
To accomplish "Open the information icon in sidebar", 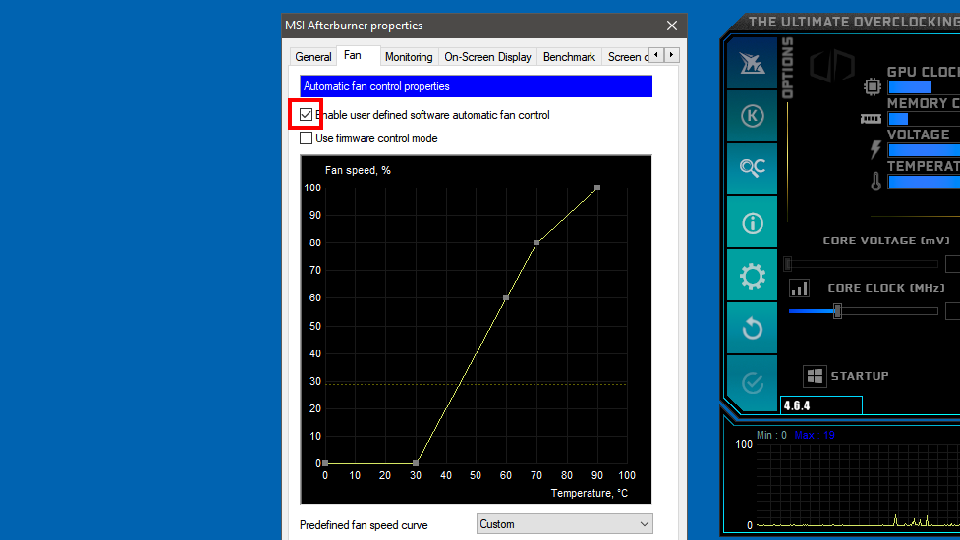I will point(752,223).
